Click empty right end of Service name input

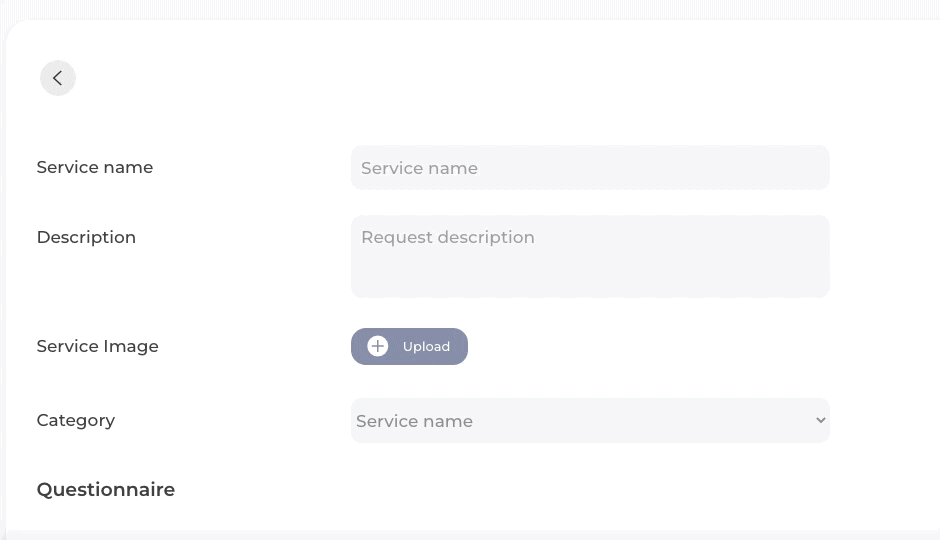point(790,168)
